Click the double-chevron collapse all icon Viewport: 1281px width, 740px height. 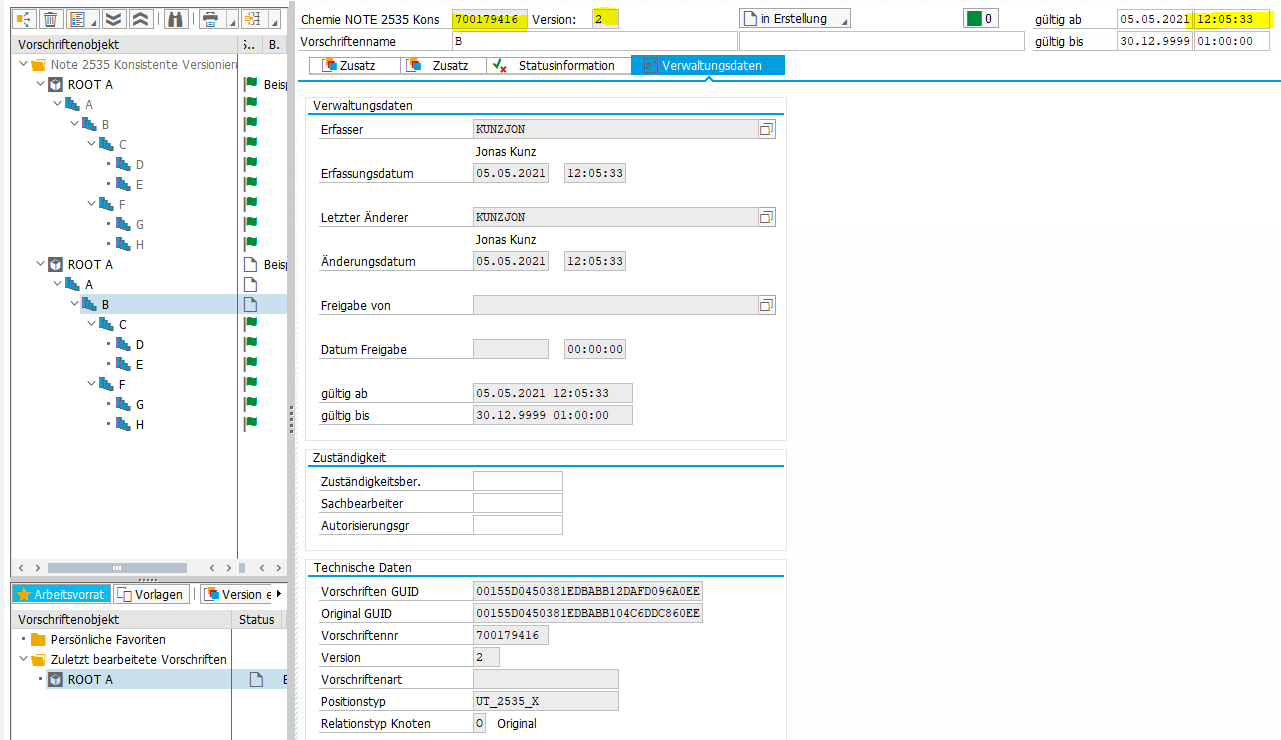tap(141, 19)
